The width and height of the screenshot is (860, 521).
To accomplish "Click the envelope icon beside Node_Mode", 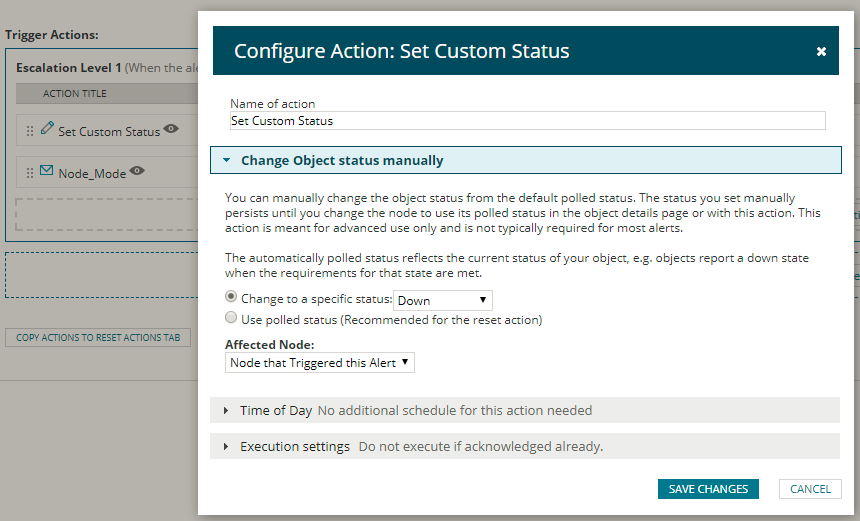I will 47,171.
